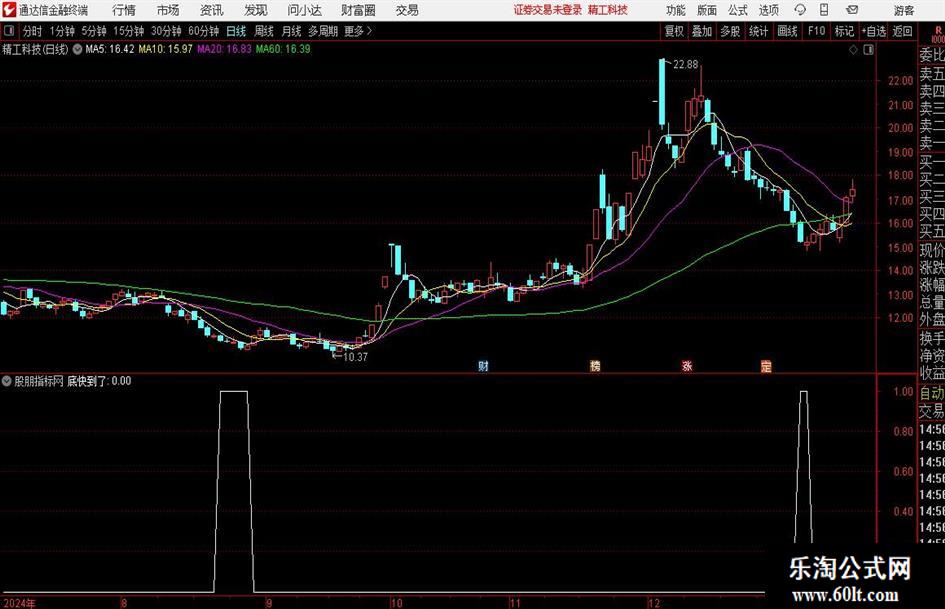Click the diamond icon at the chart's upper right
This screenshot has height=609, width=945.
coord(853,50)
